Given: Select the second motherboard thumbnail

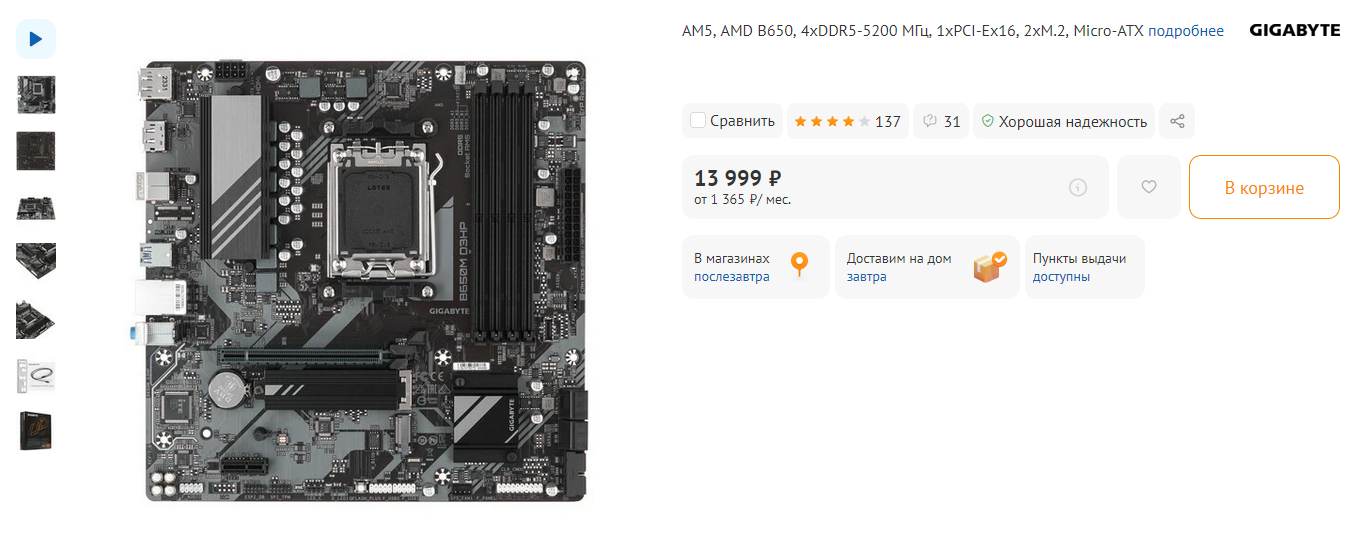Looking at the screenshot, I should 36,151.
